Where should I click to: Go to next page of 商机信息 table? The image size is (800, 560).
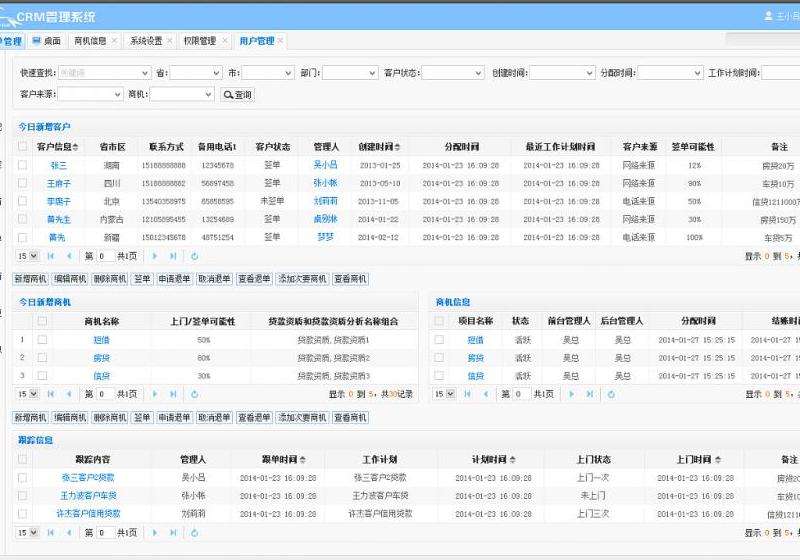[x=571, y=394]
